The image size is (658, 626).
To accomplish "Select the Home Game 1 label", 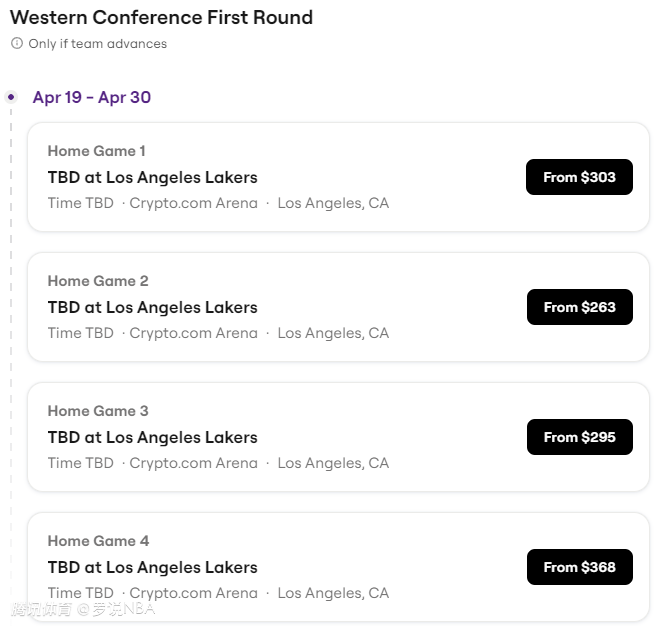I will [96, 151].
